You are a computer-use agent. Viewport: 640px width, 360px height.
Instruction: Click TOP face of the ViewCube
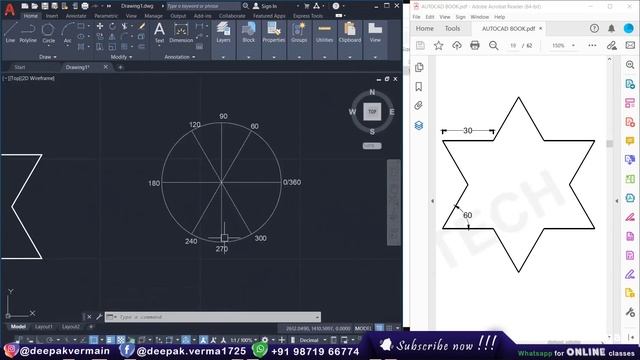click(372, 111)
